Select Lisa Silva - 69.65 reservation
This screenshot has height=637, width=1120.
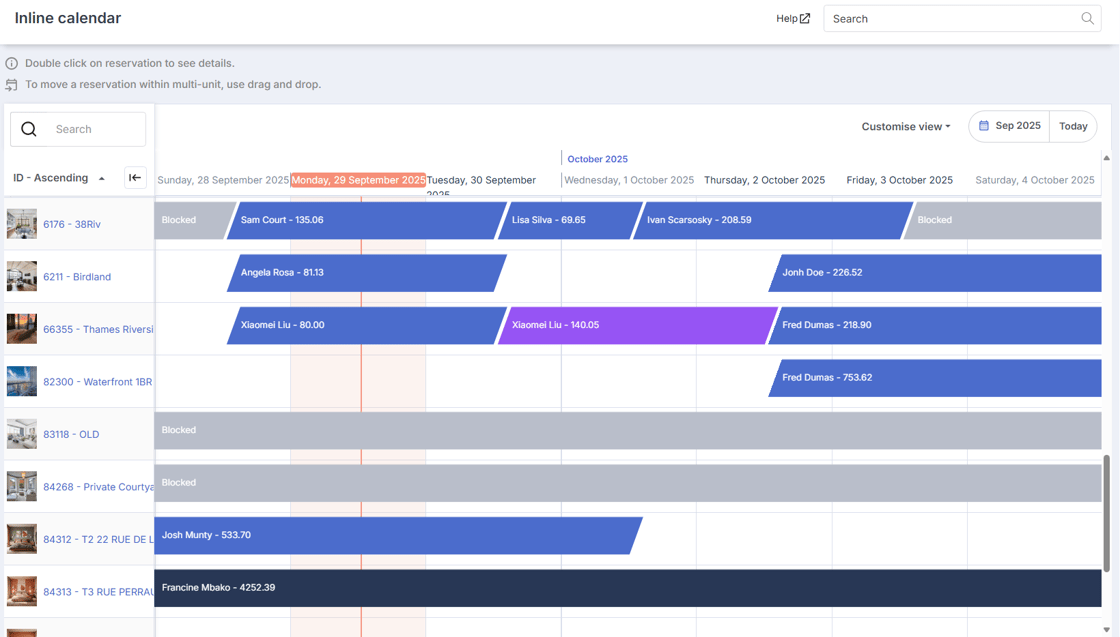(570, 220)
